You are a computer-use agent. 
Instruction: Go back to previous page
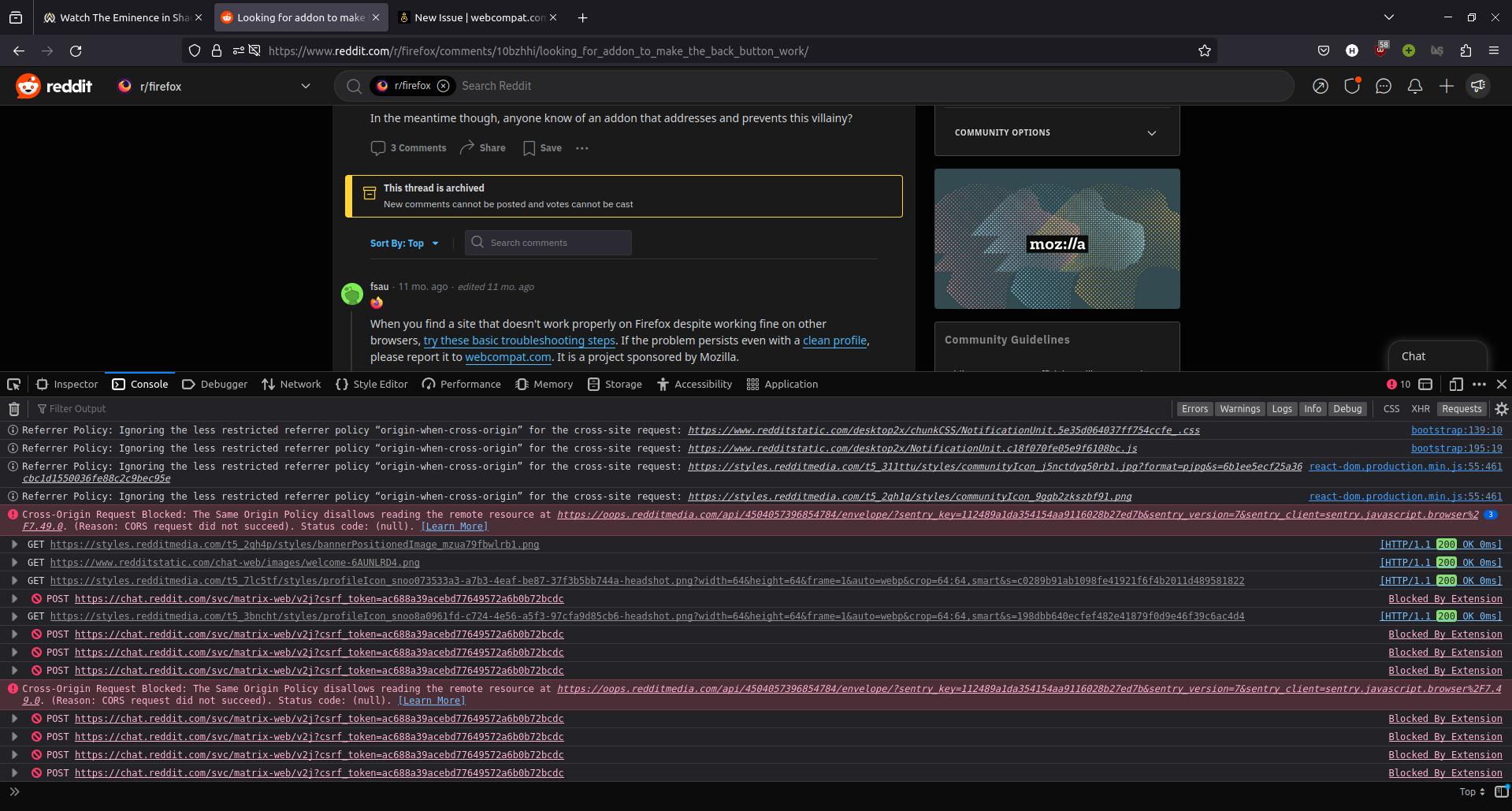tap(19, 50)
